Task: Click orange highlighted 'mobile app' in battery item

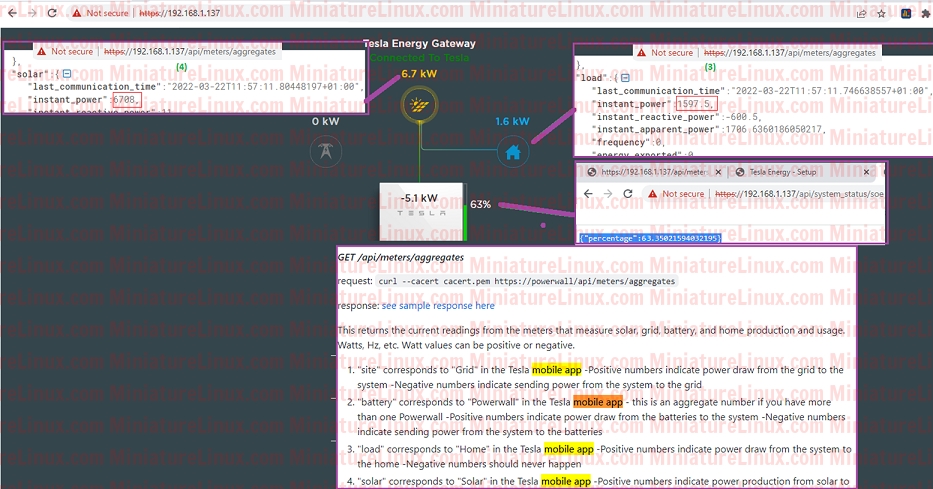Action: [597, 402]
